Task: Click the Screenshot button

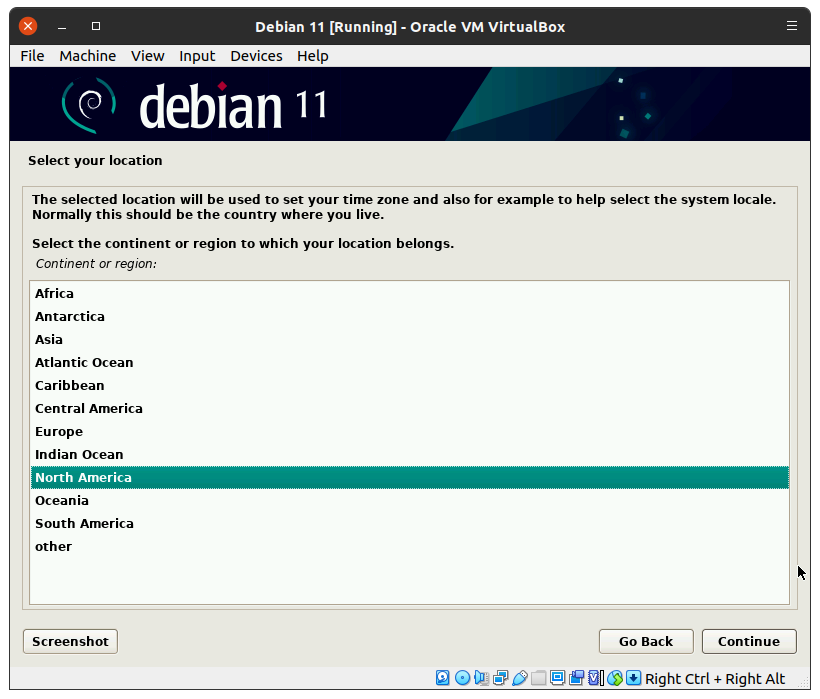Action: [x=70, y=641]
